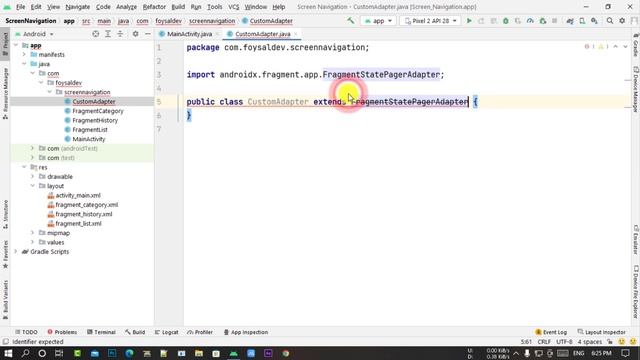Image resolution: width=640 pixels, height=360 pixels.
Task: Hide the Project panel with the minus icon
Action: pos(148,34)
